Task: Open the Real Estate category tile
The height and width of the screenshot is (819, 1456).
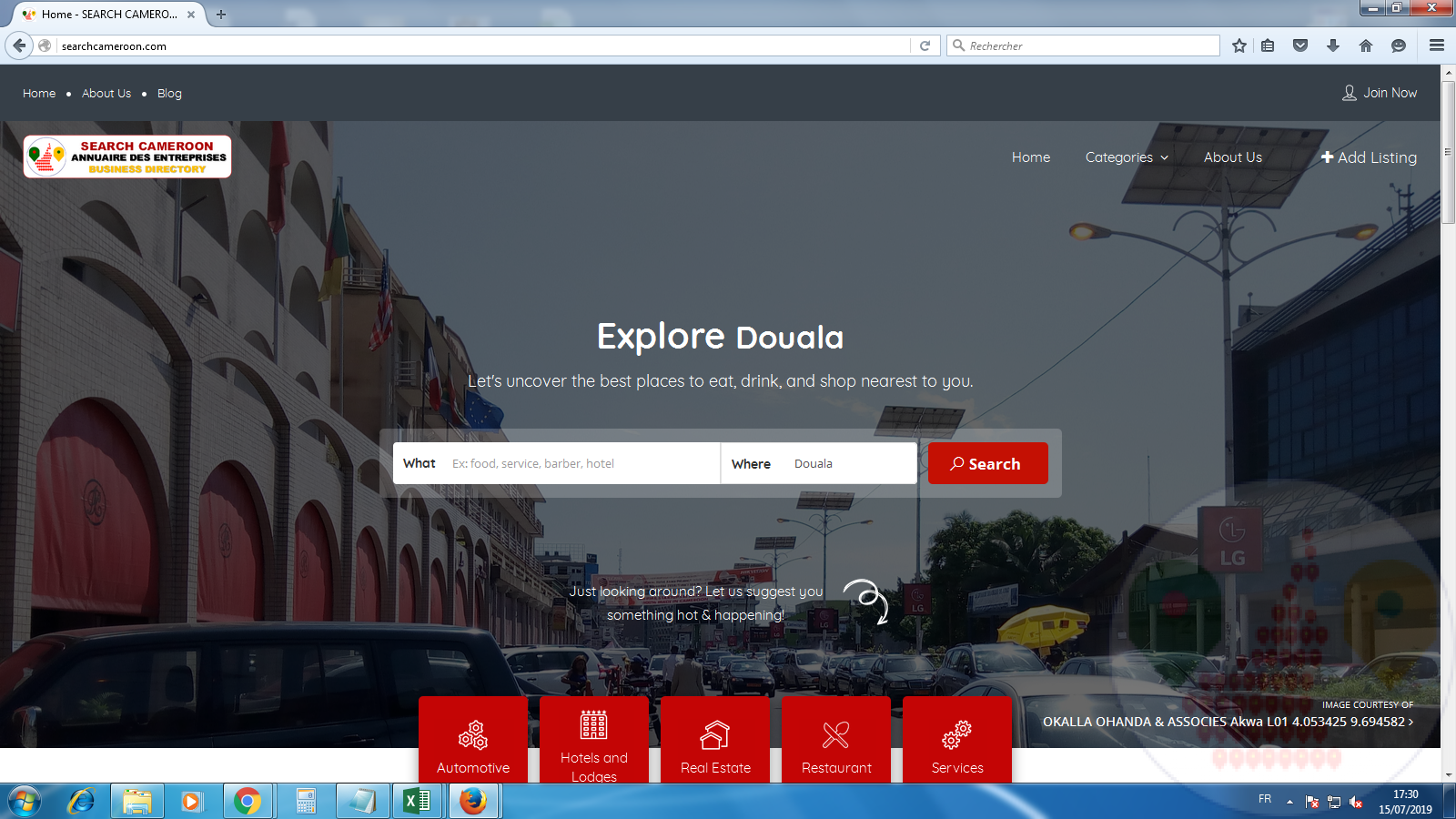Action: tap(715, 740)
